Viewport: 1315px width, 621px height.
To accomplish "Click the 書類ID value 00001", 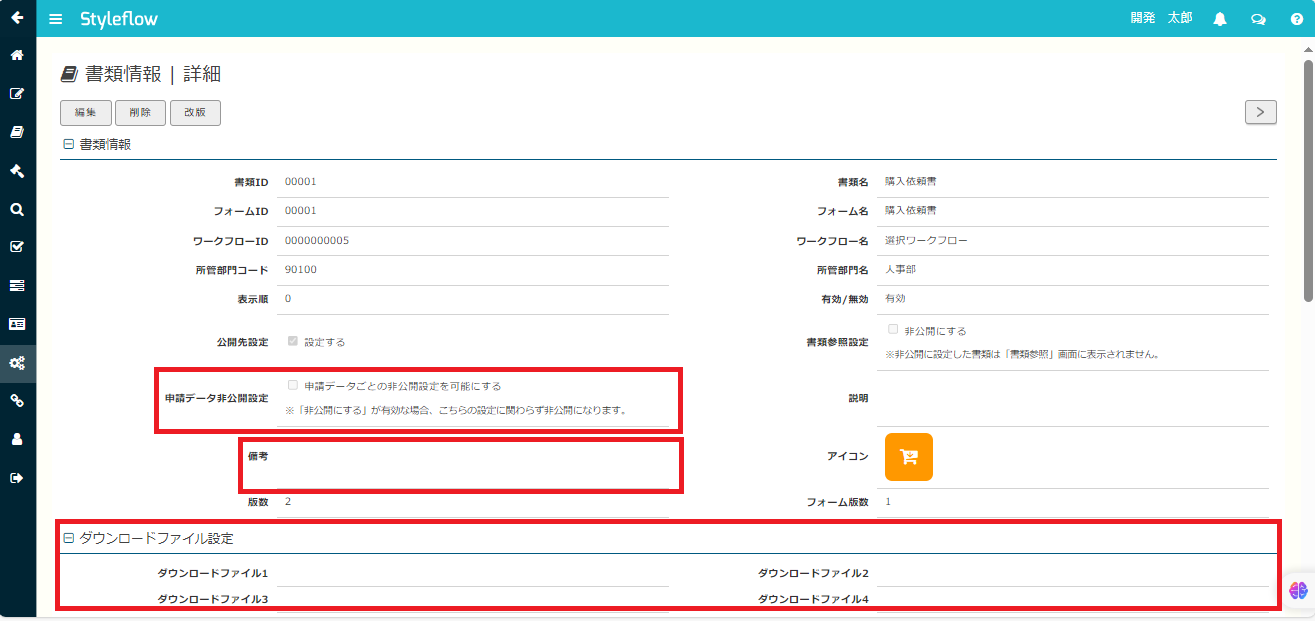I will pyautogui.click(x=301, y=182).
